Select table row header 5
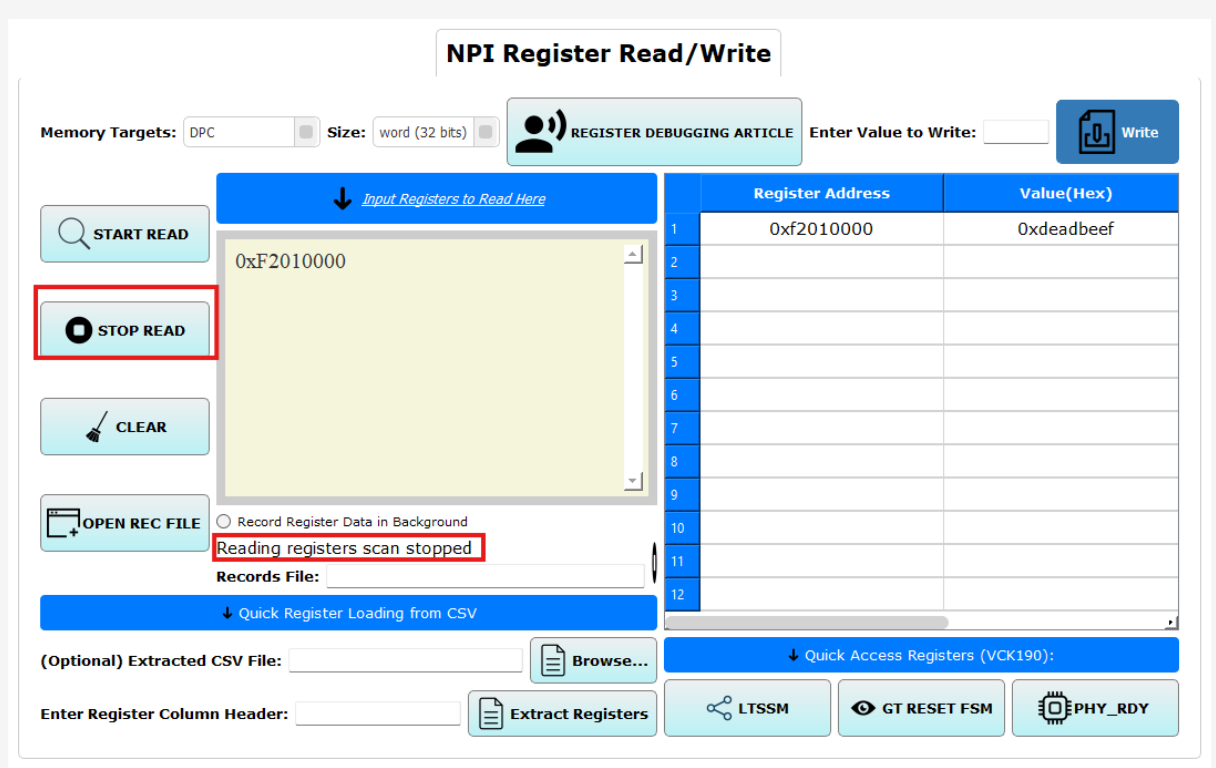The image size is (1216, 768). 682,362
